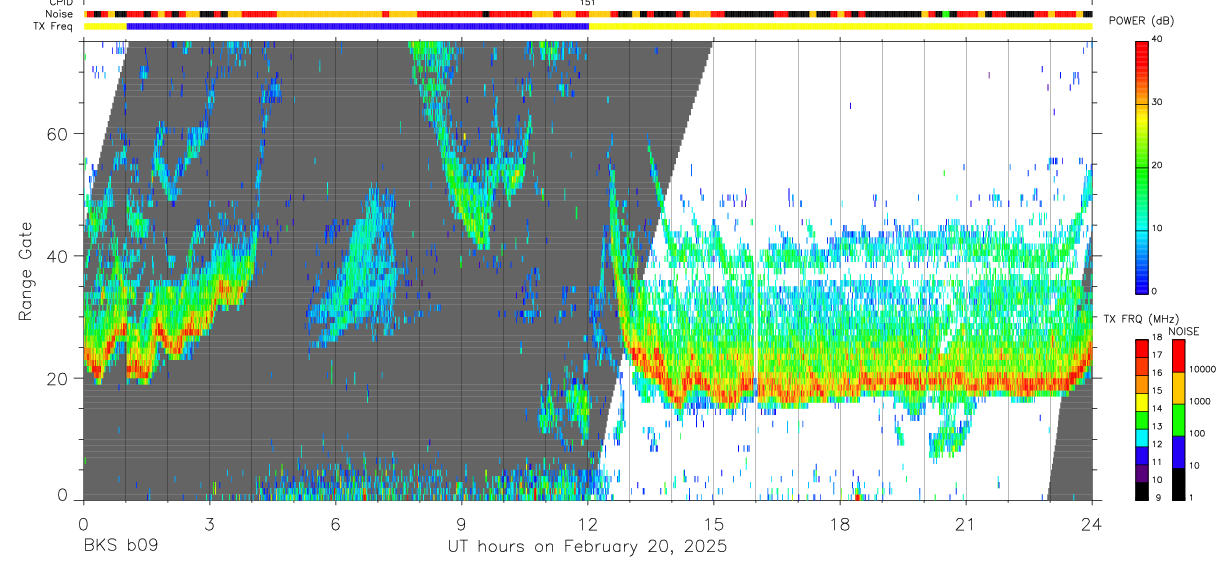The height and width of the screenshot is (567, 1228).
Task: Click the x-axis tick label '18'
Action: point(840,524)
